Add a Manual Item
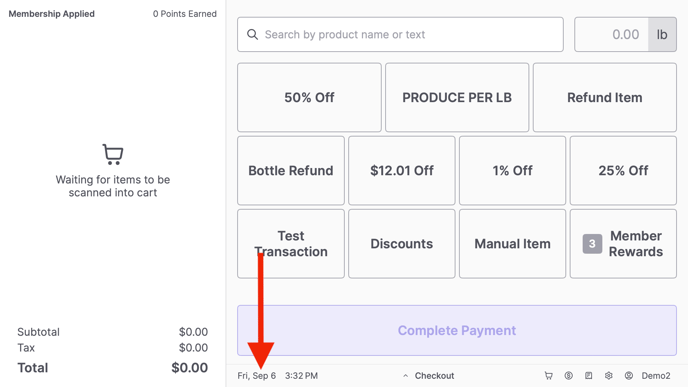Screen dimensions: 688x387 click(512, 244)
